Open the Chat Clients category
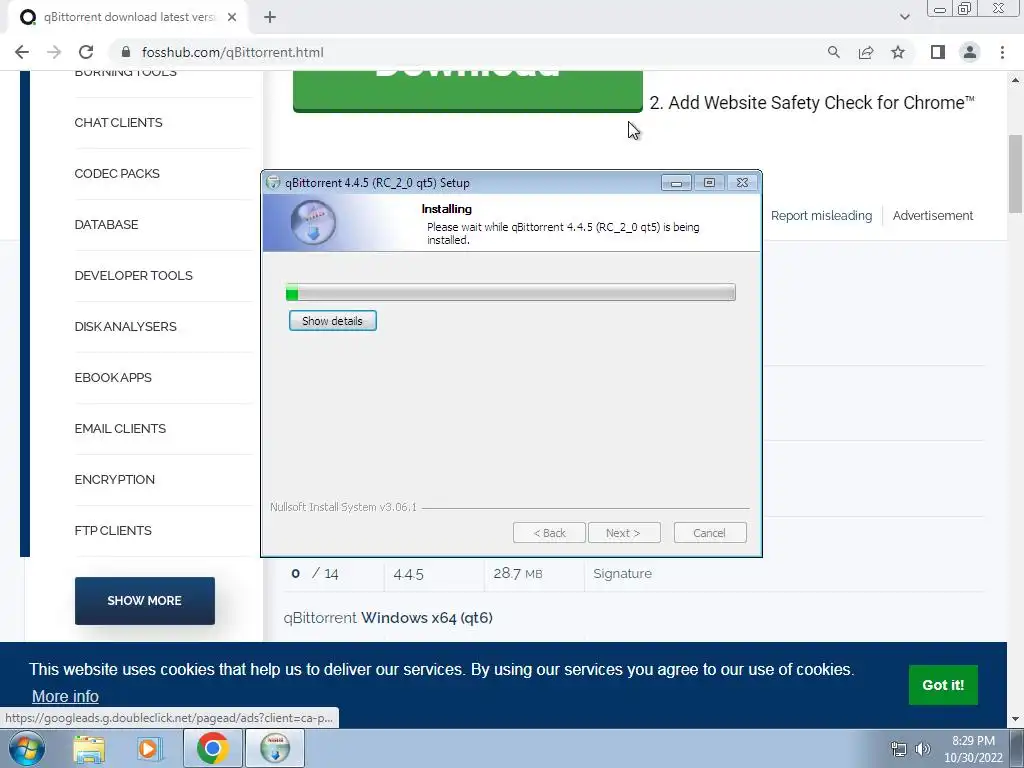Viewport: 1024px width, 768px height. click(x=118, y=123)
